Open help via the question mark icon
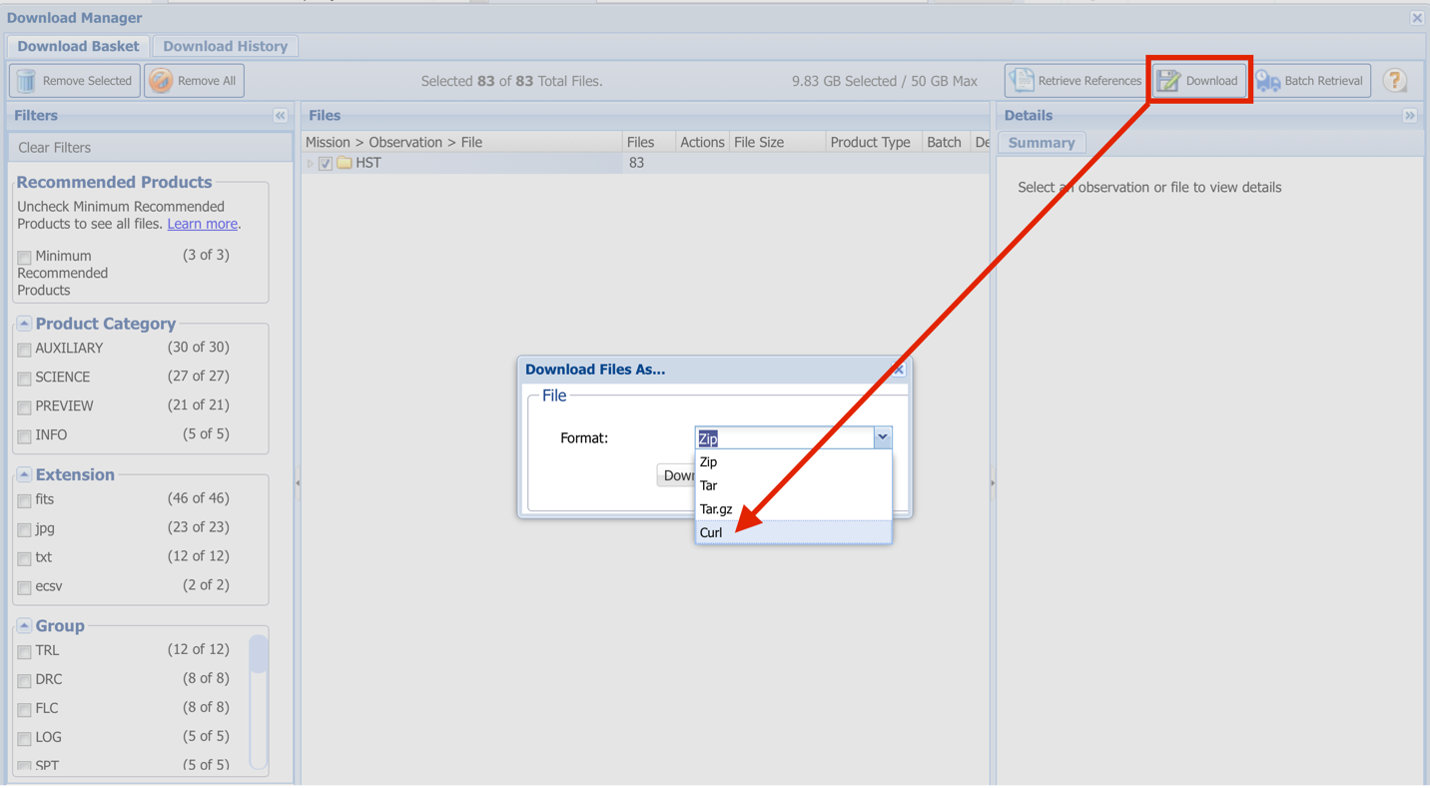Viewport: 1430px width, 788px height. pyautogui.click(x=1395, y=81)
